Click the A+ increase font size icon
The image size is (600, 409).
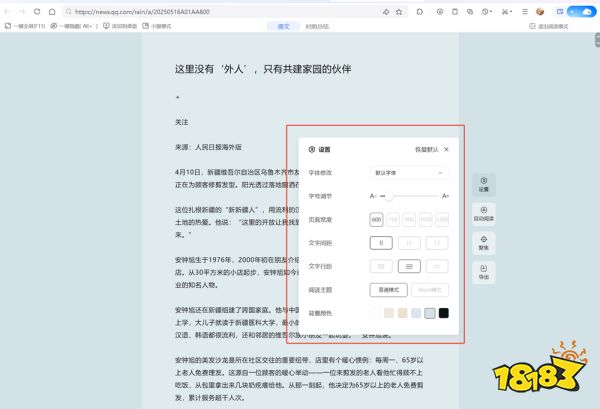click(445, 196)
